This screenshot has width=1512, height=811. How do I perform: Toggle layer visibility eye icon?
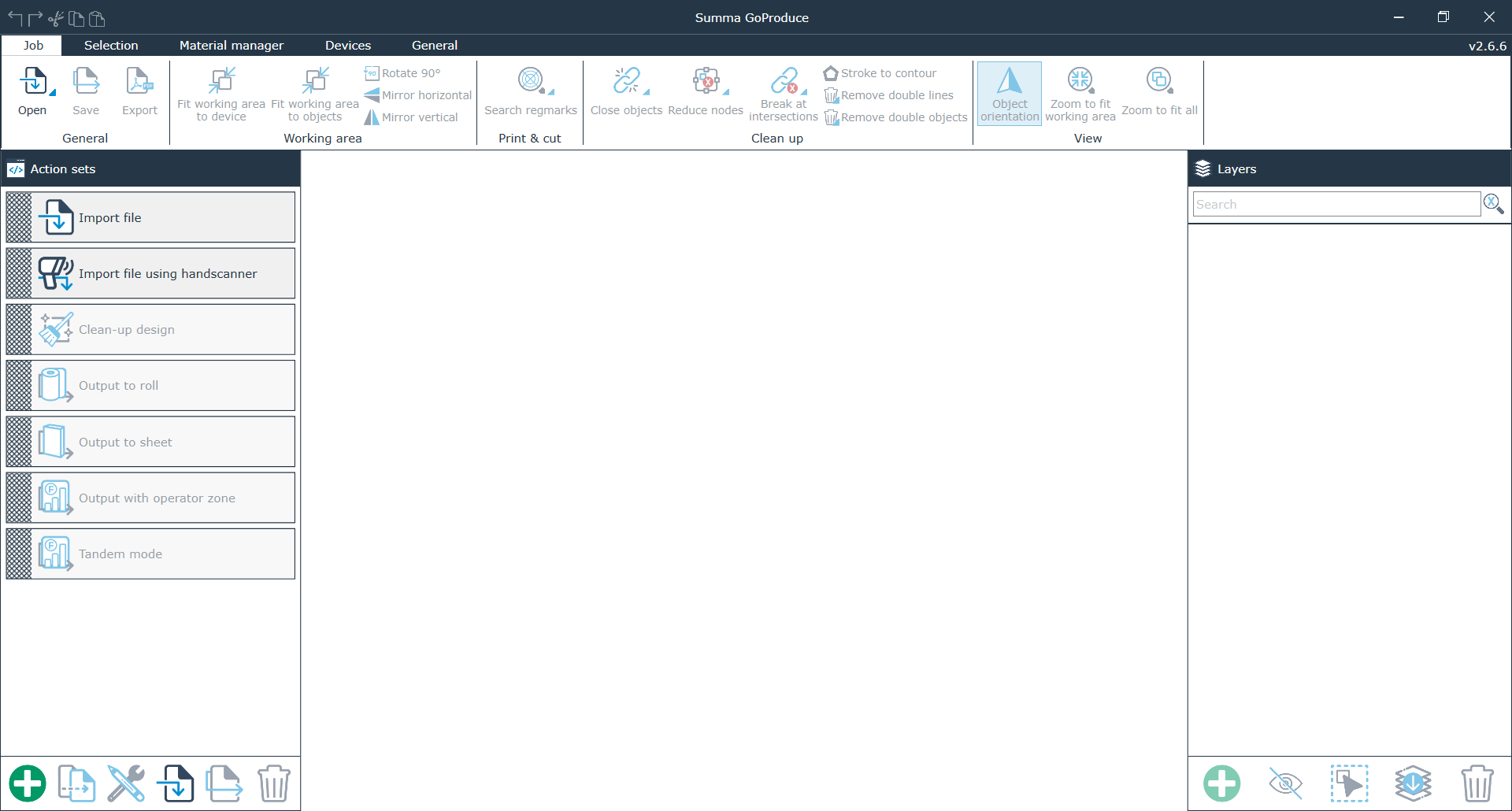click(1285, 783)
